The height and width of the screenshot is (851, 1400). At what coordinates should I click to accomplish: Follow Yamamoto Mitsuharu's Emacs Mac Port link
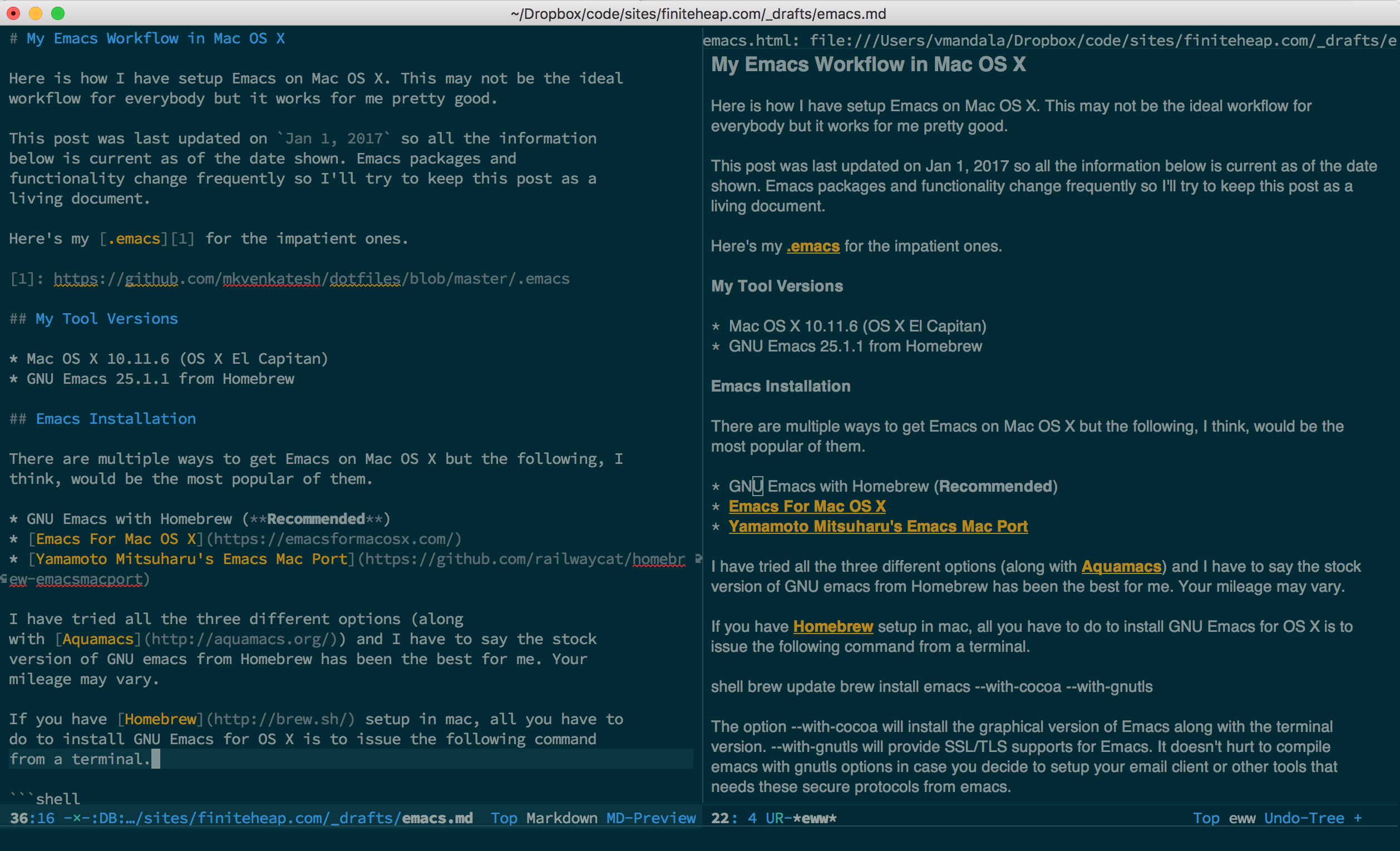pyautogui.click(x=878, y=526)
